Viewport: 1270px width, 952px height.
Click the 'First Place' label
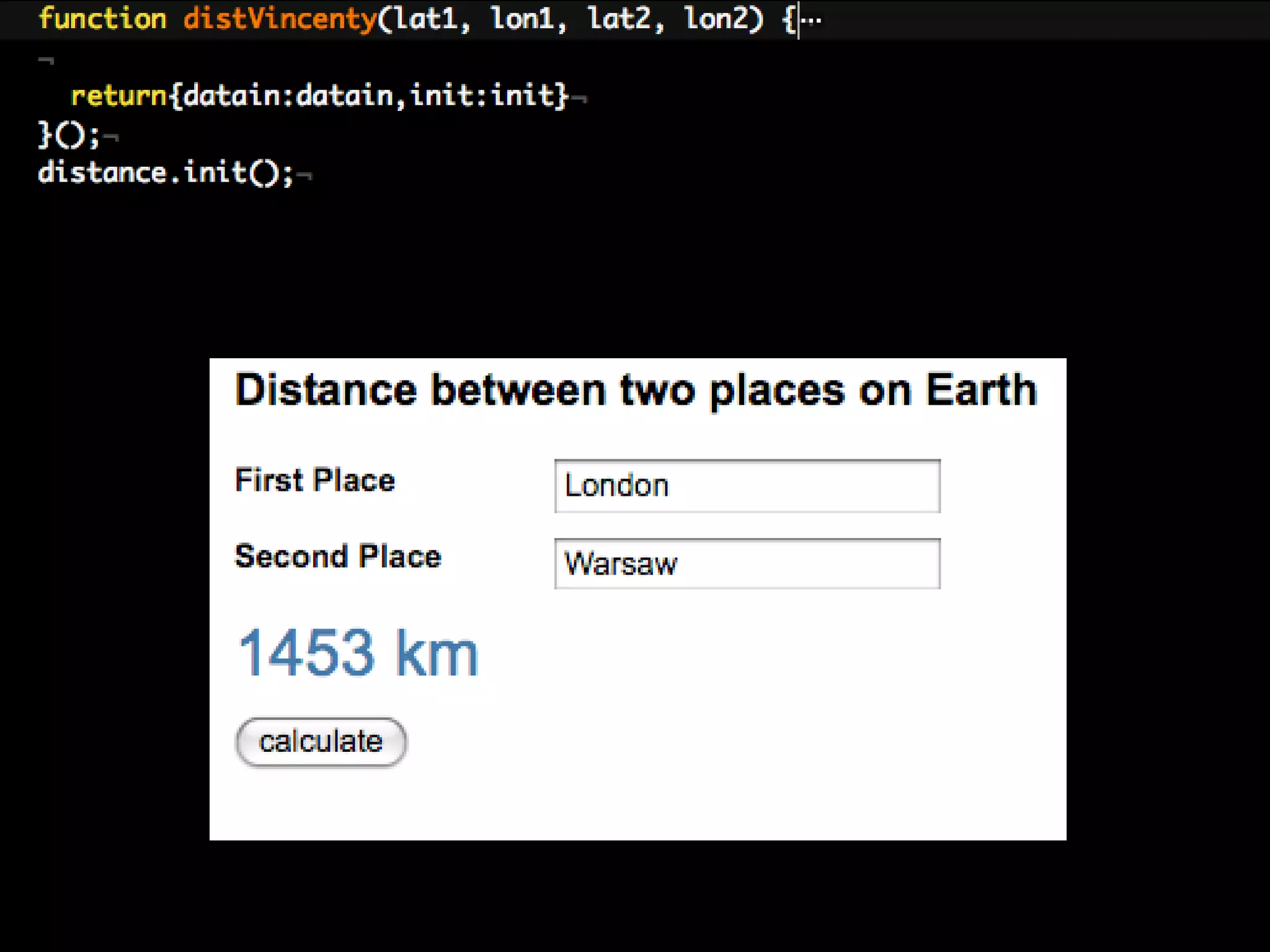point(314,480)
